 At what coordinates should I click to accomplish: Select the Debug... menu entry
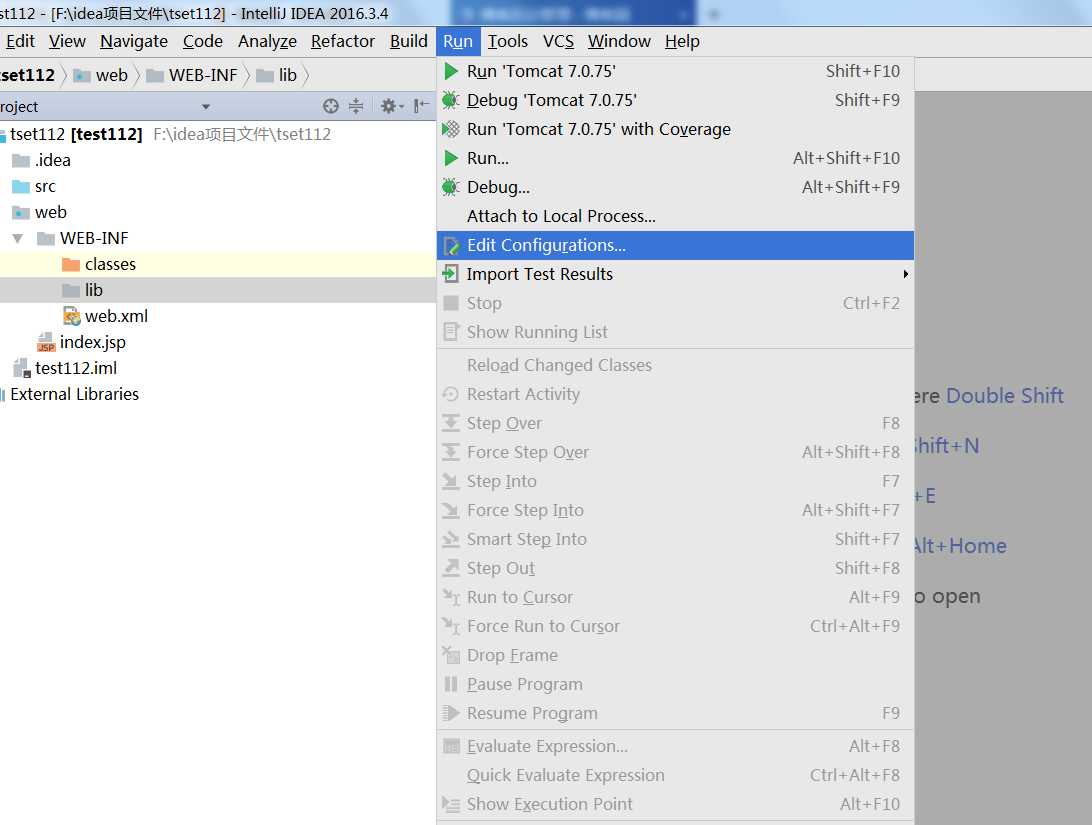[x=675, y=187]
